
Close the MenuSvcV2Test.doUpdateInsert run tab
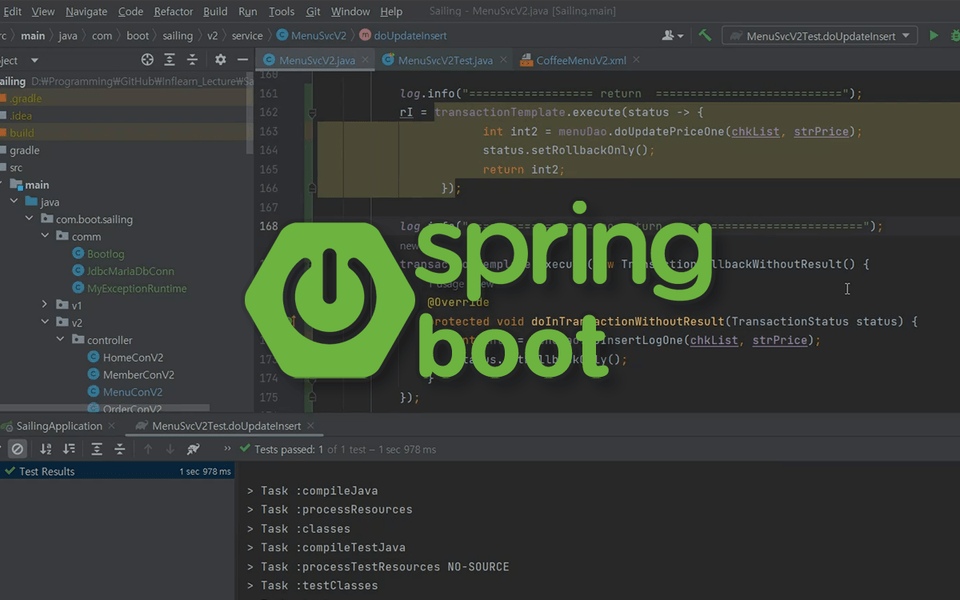(x=310, y=426)
